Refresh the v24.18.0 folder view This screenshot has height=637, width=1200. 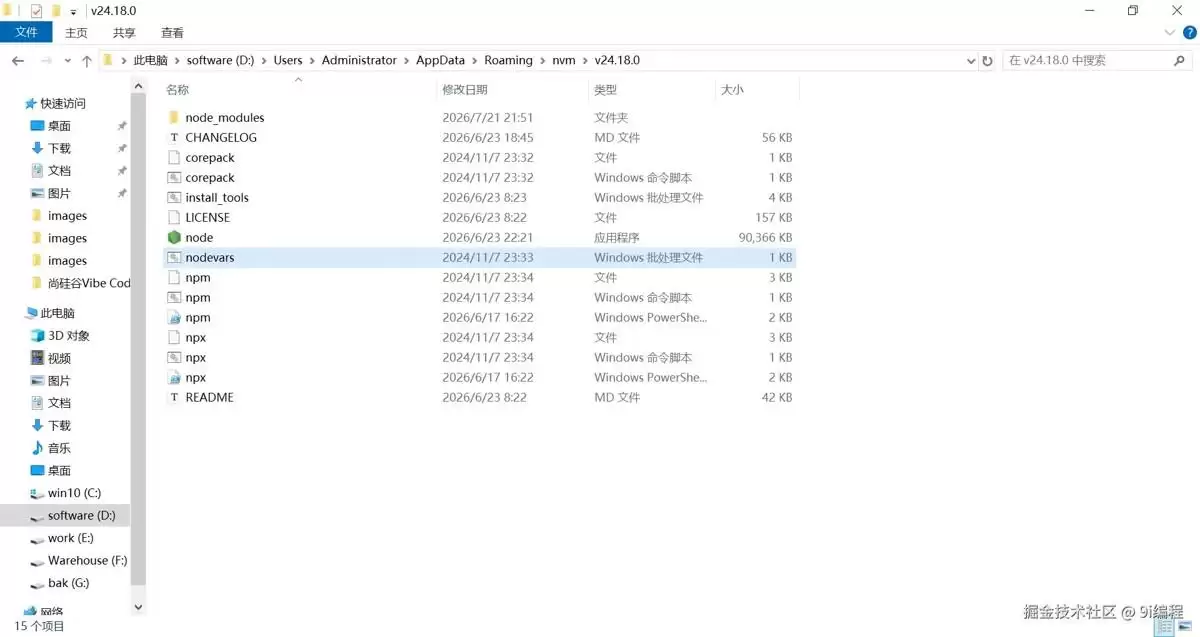pyautogui.click(x=988, y=61)
